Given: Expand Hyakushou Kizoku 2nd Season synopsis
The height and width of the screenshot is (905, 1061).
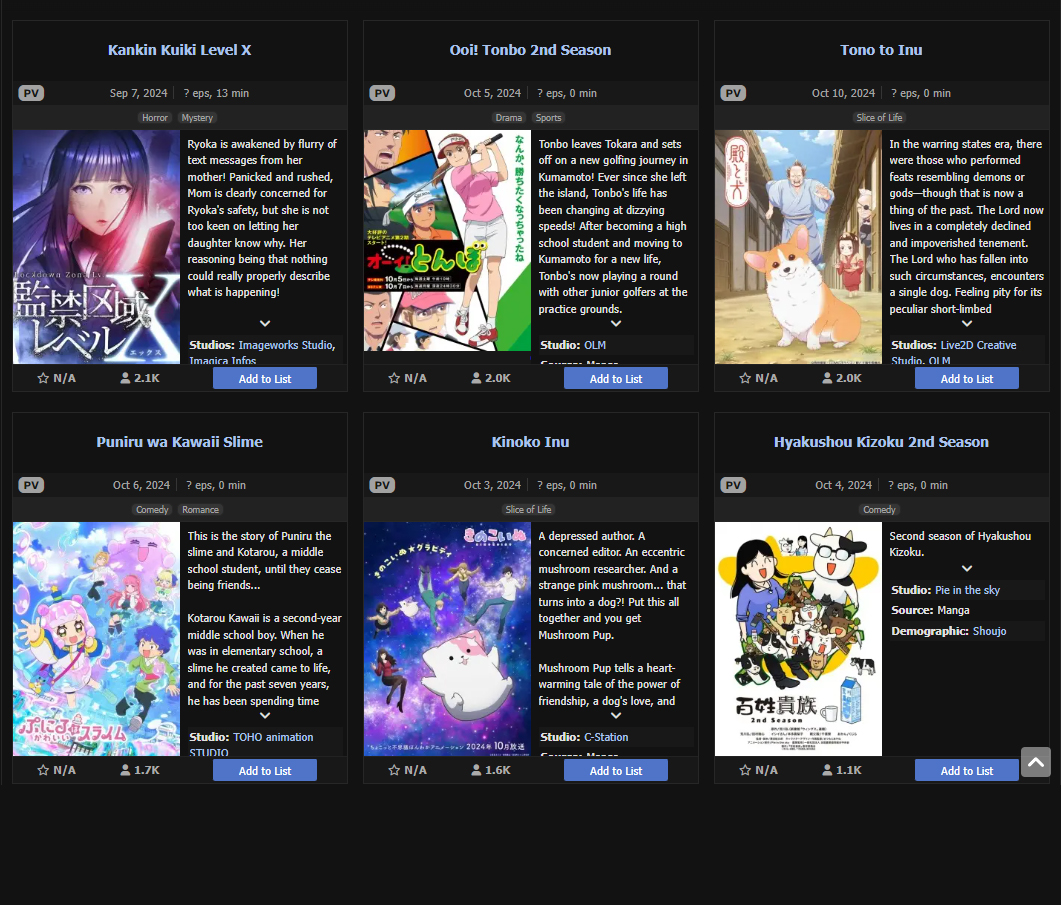Looking at the screenshot, I should [967, 569].
